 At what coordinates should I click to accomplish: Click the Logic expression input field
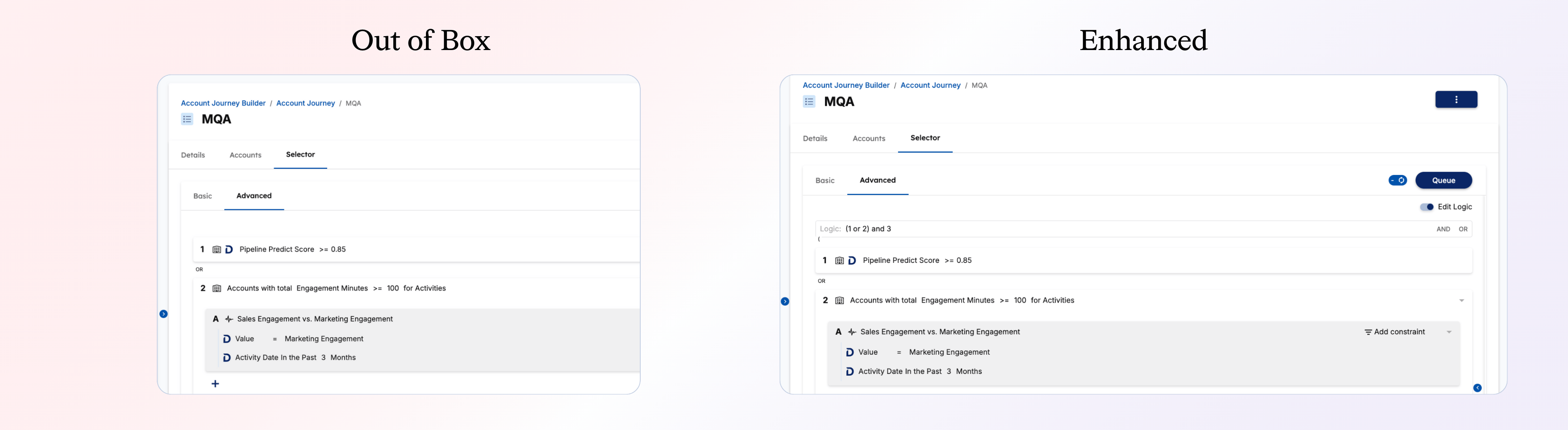point(1126,229)
